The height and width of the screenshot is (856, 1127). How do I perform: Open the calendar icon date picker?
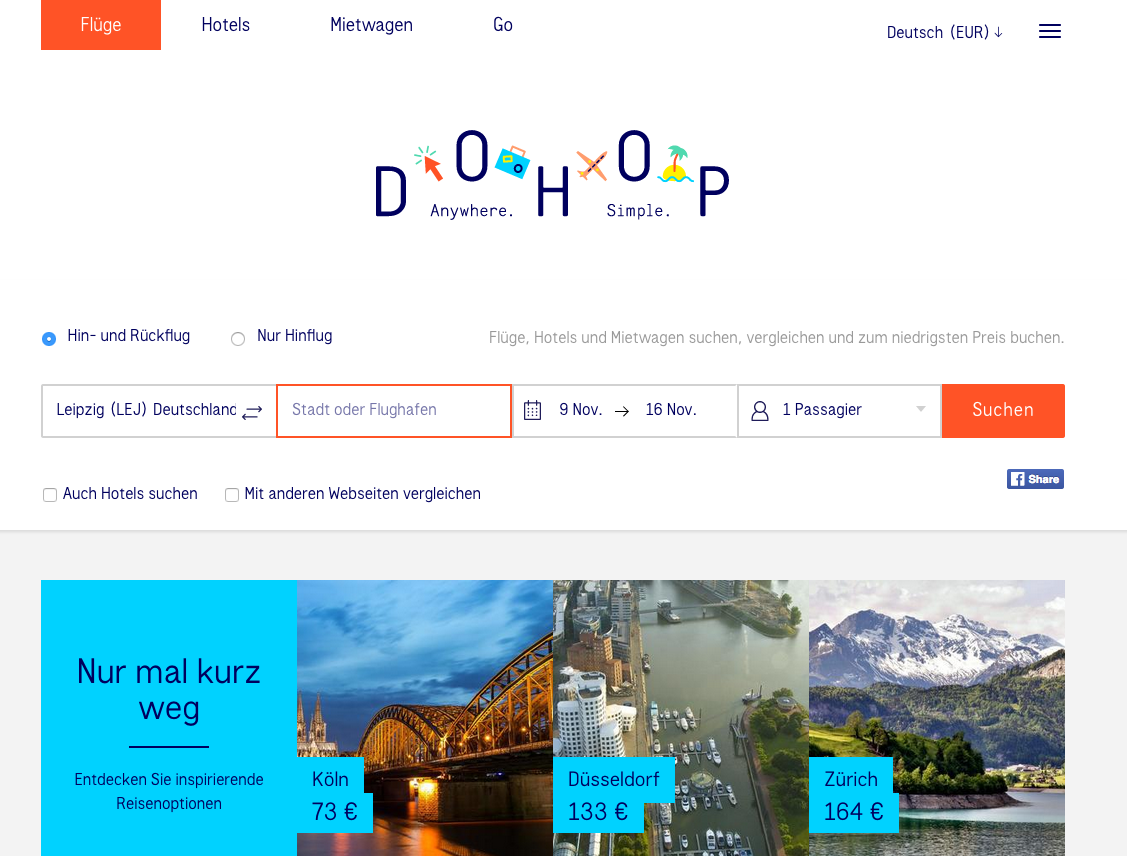coord(533,410)
